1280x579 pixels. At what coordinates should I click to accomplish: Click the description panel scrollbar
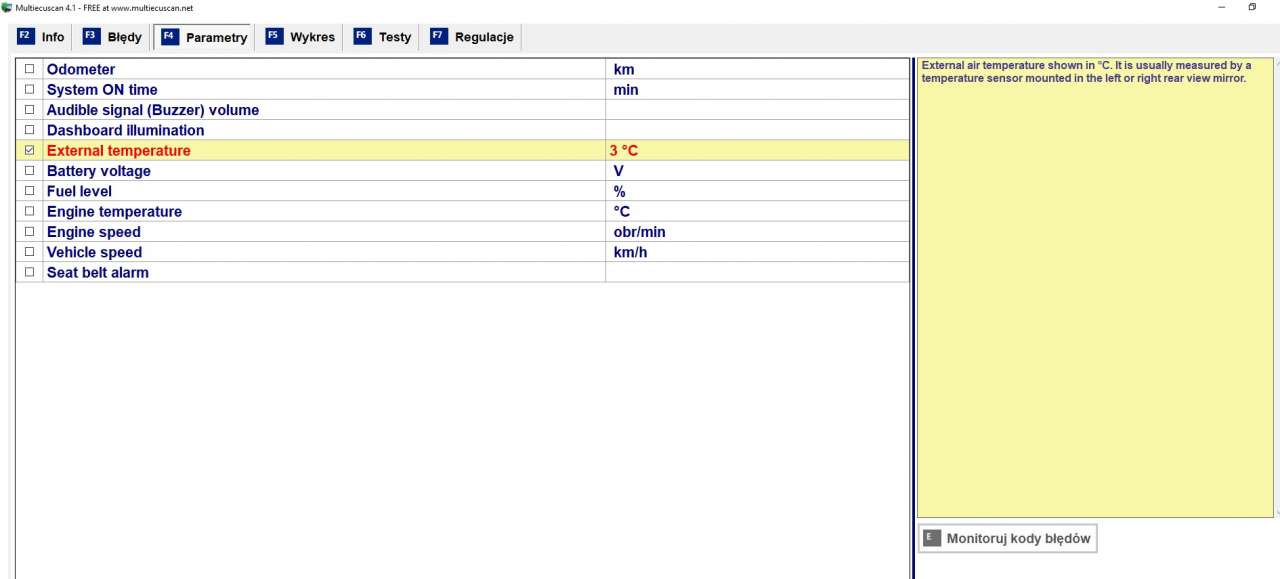click(x=1277, y=288)
